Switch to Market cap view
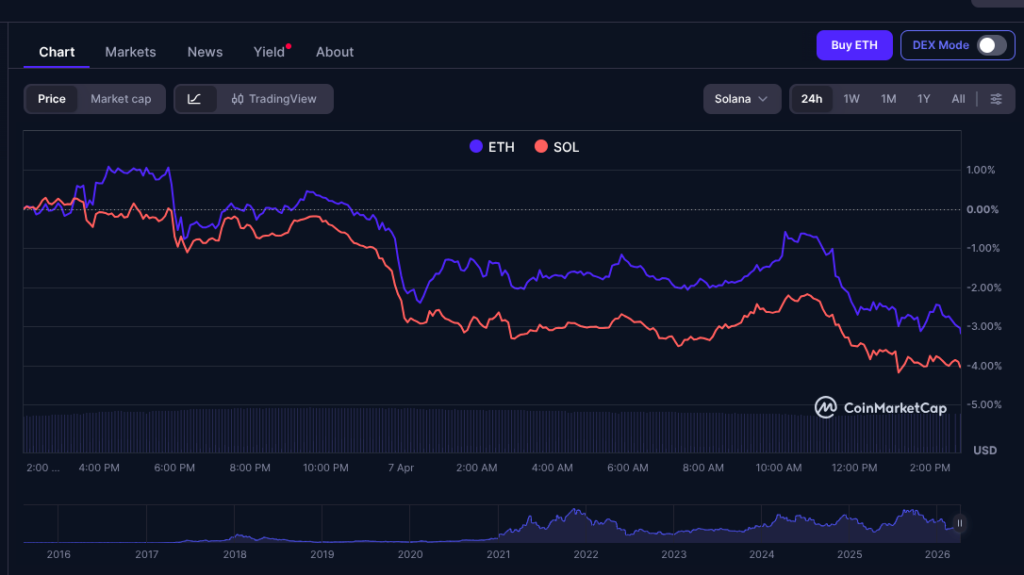Image resolution: width=1024 pixels, height=575 pixels. (x=121, y=99)
